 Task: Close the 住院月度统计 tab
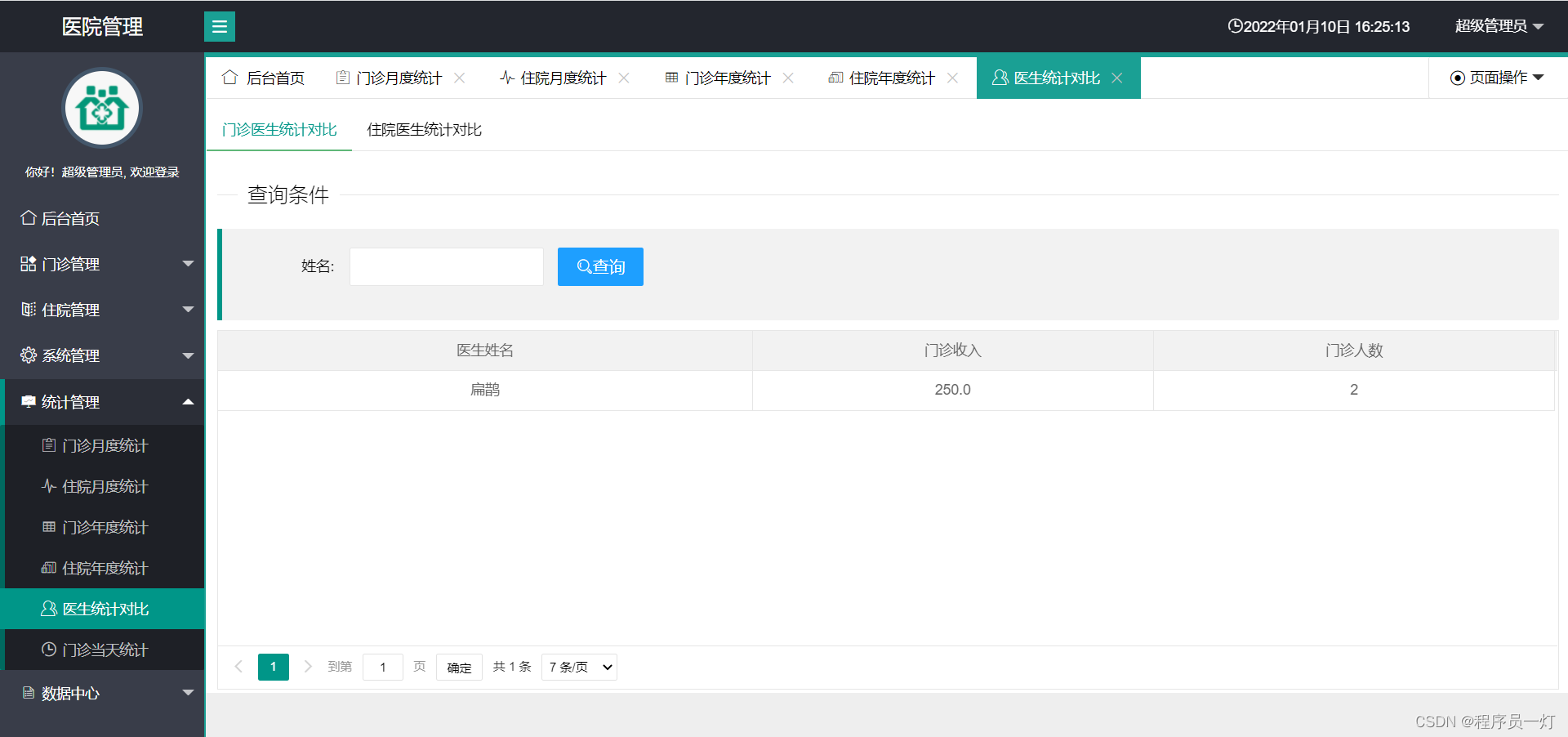pos(624,78)
